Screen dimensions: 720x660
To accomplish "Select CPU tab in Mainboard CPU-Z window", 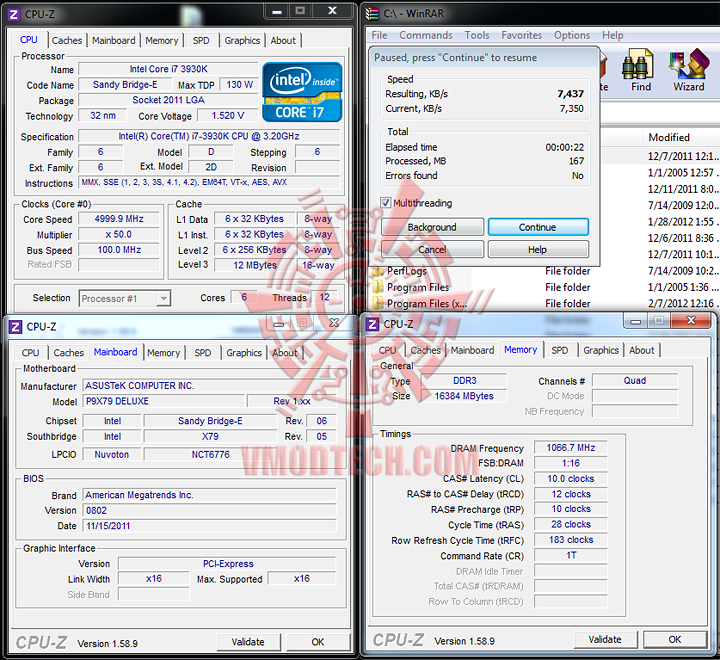I will pos(30,353).
